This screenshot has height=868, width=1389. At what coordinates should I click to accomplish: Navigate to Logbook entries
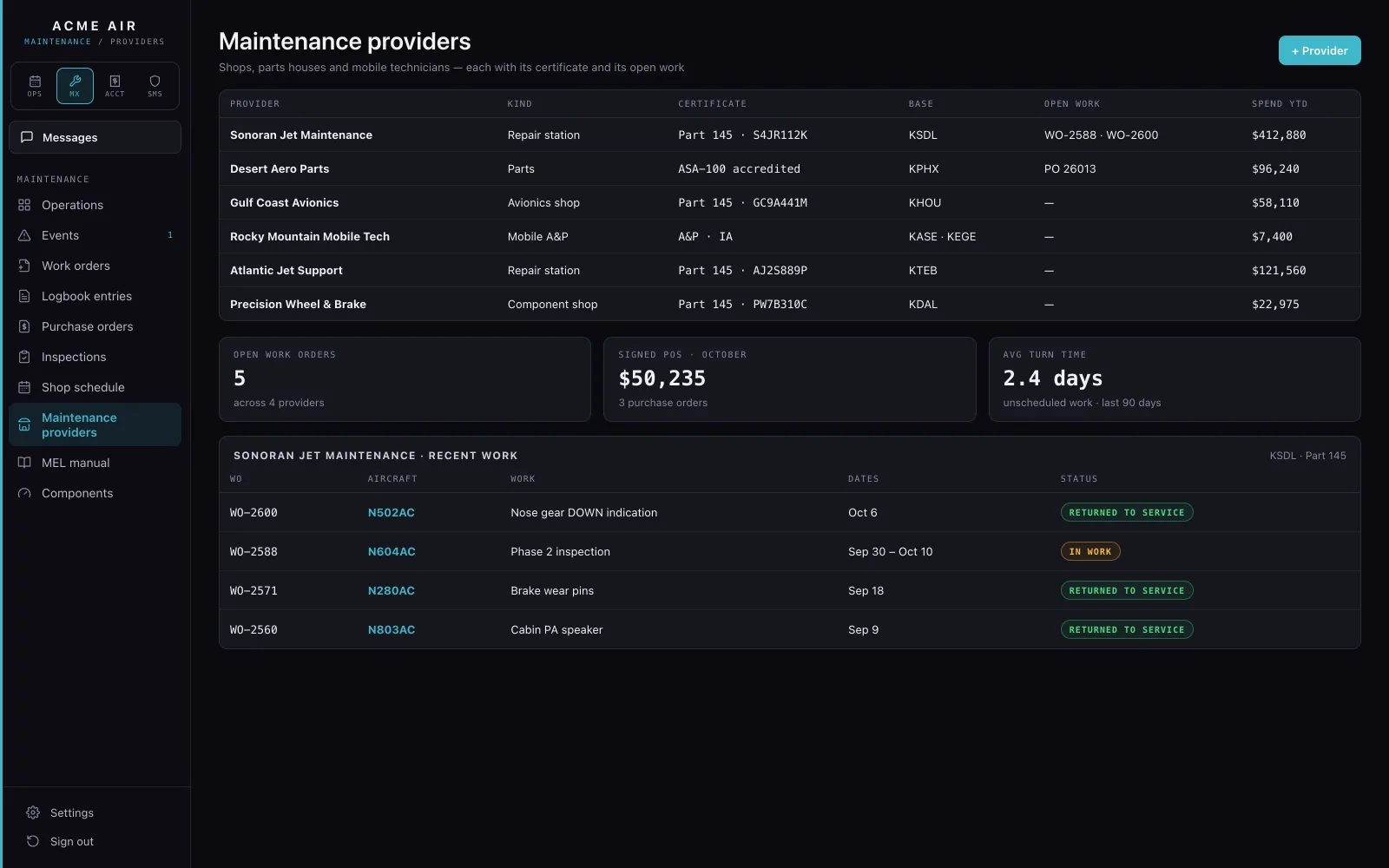coord(95,296)
